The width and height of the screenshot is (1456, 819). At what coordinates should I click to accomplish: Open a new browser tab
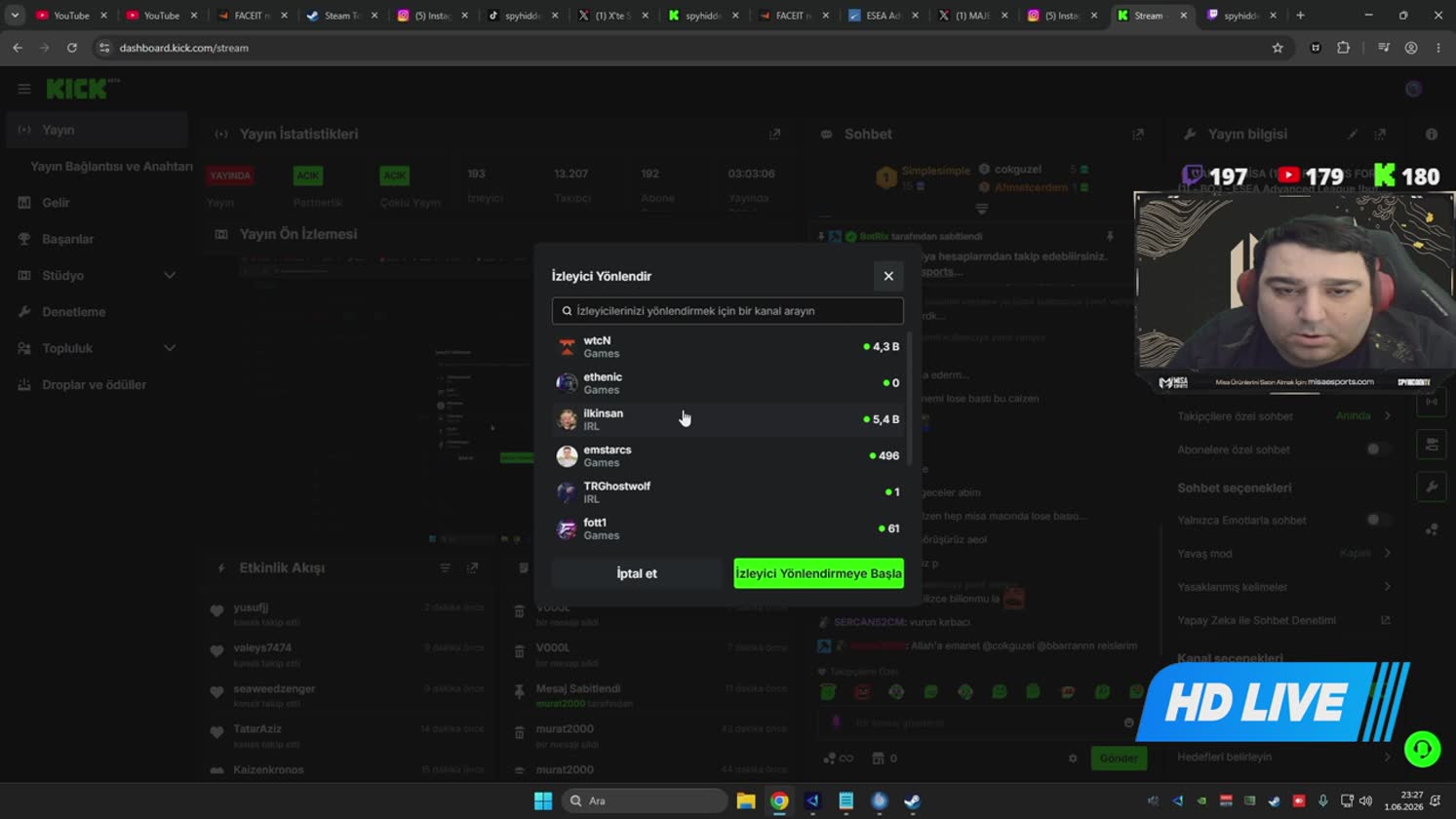click(x=1300, y=16)
